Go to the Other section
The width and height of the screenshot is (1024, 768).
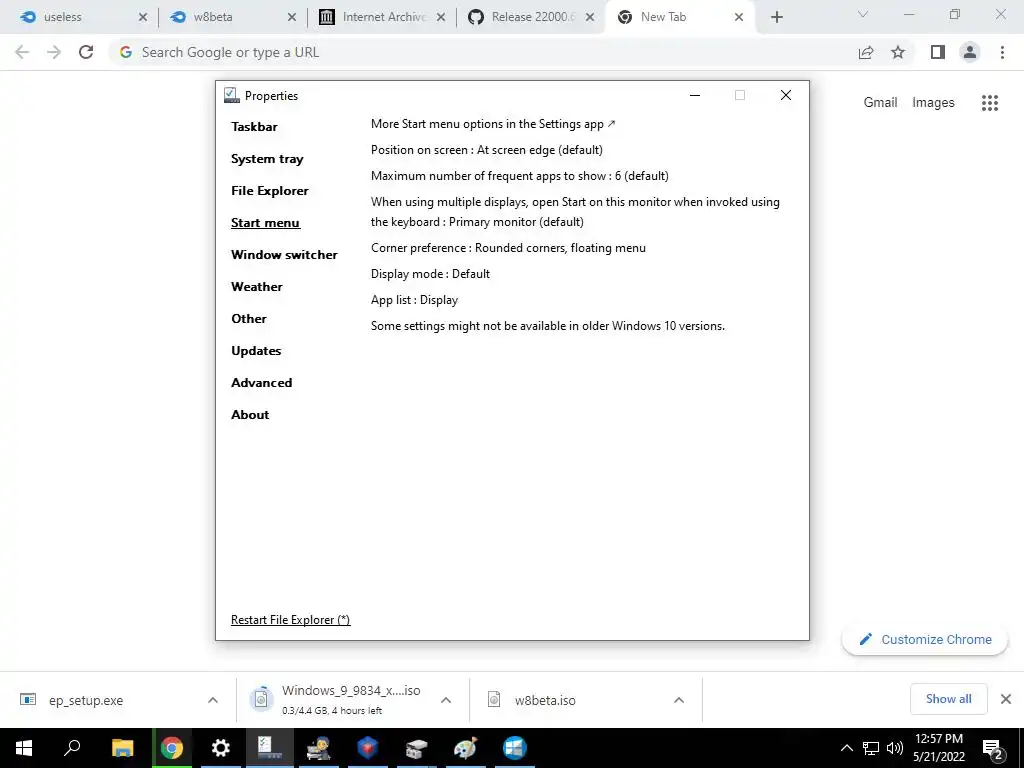(x=249, y=319)
